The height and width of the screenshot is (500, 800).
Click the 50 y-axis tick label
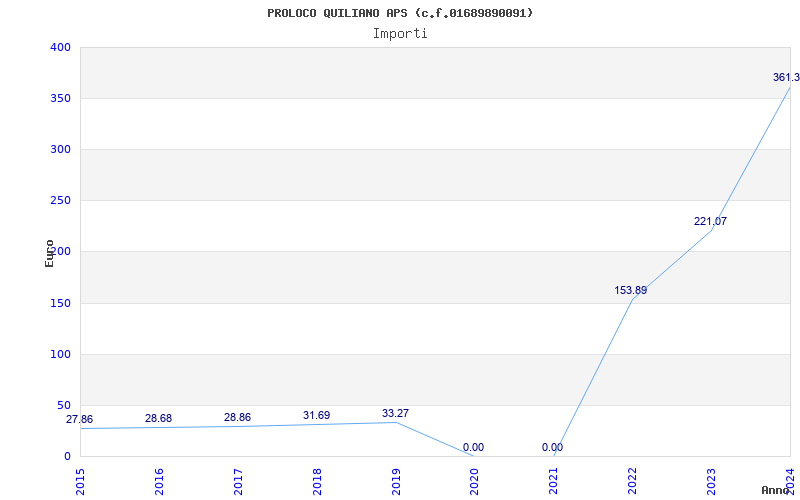click(x=64, y=405)
